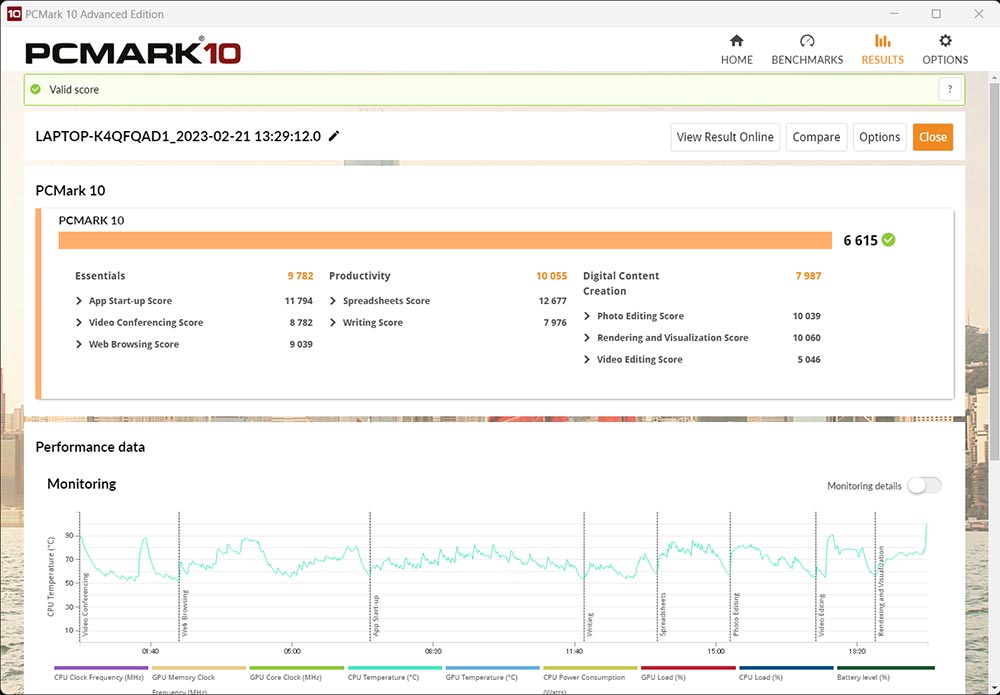Click the PCMark 10 logo
1000x695 pixels.
tap(133, 52)
